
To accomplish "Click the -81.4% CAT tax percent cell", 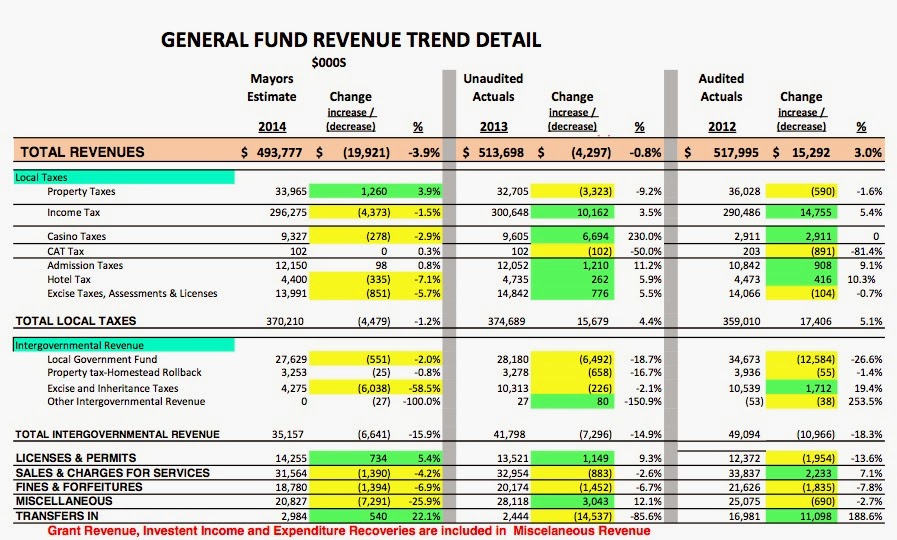I will (867, 251).
